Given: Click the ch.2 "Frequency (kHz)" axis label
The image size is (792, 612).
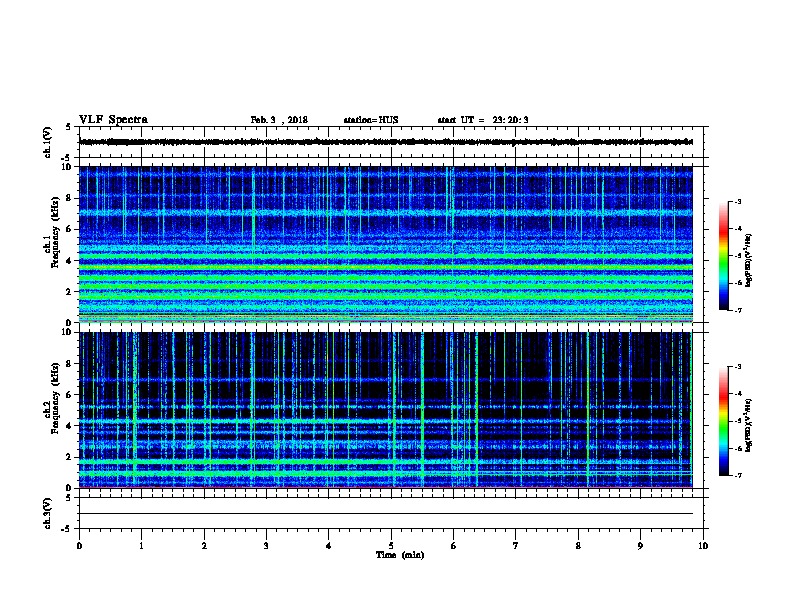Looking at the screenshot, I should tap(55, 397).
